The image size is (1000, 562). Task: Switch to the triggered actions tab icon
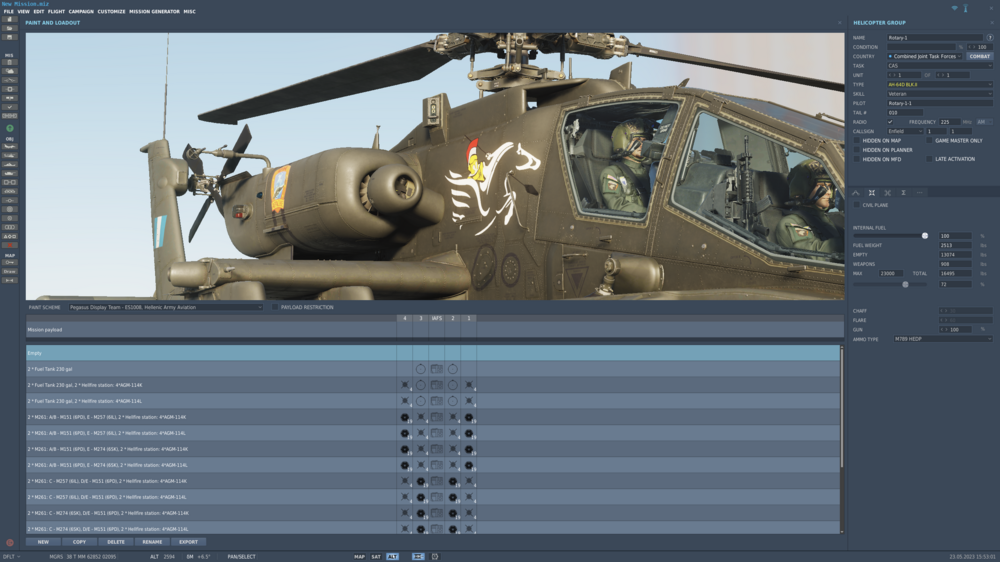[x=888, y=193]
